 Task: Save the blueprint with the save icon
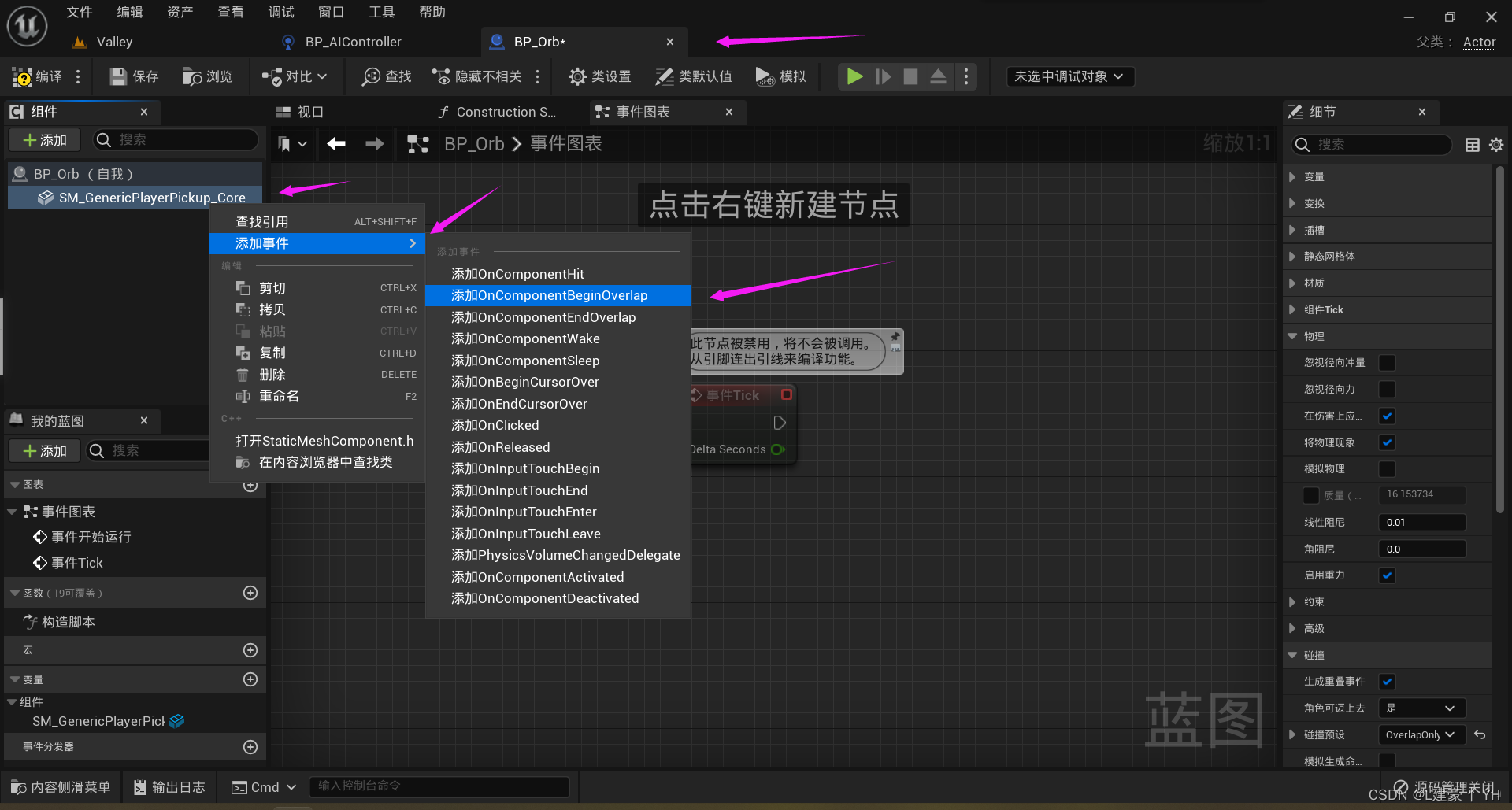[135, 76]
